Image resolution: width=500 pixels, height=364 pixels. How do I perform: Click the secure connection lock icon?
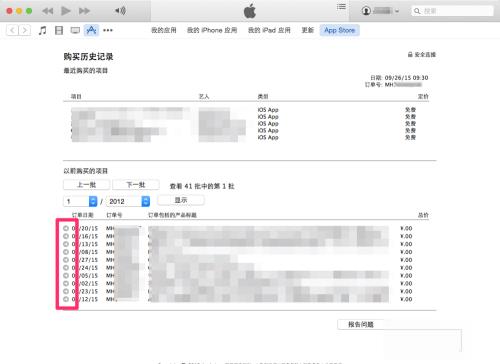pos(410,55)
